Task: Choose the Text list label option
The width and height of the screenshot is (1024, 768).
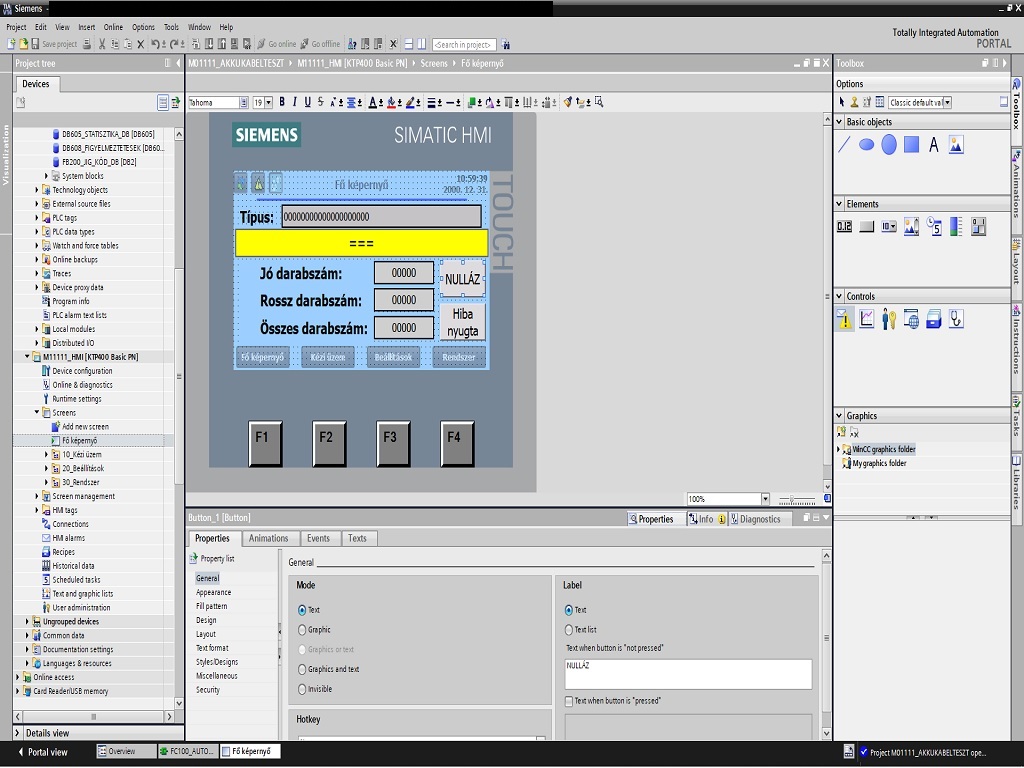Action: (x=570, y=630)
